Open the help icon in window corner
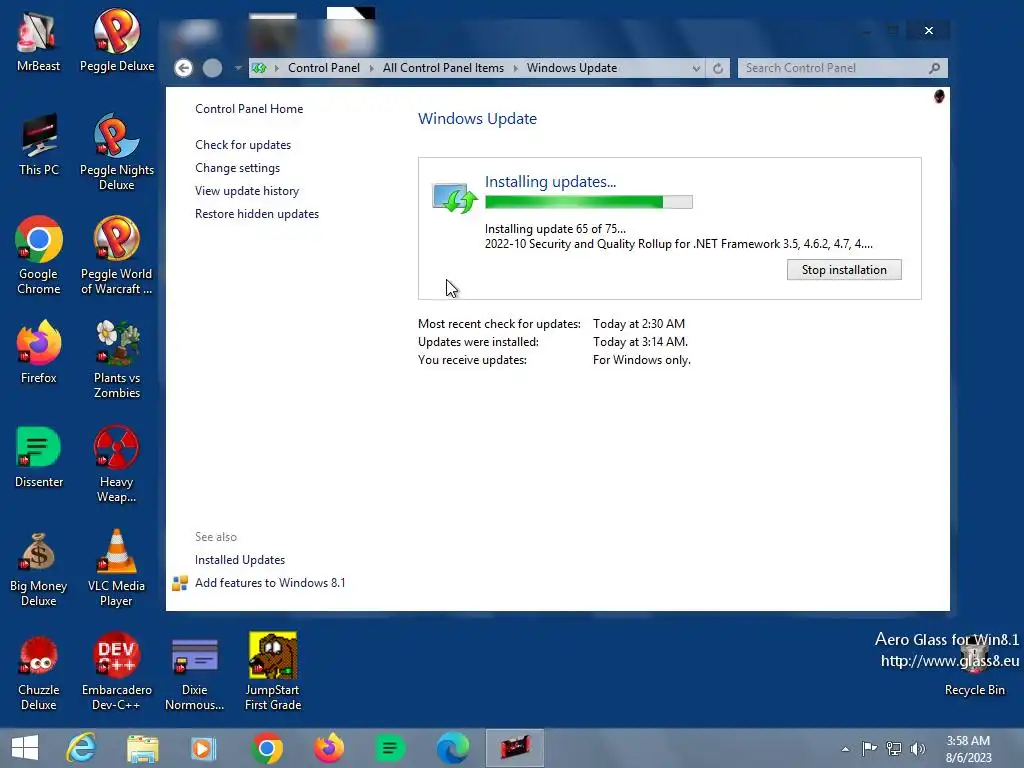 [x=939, y=97]
